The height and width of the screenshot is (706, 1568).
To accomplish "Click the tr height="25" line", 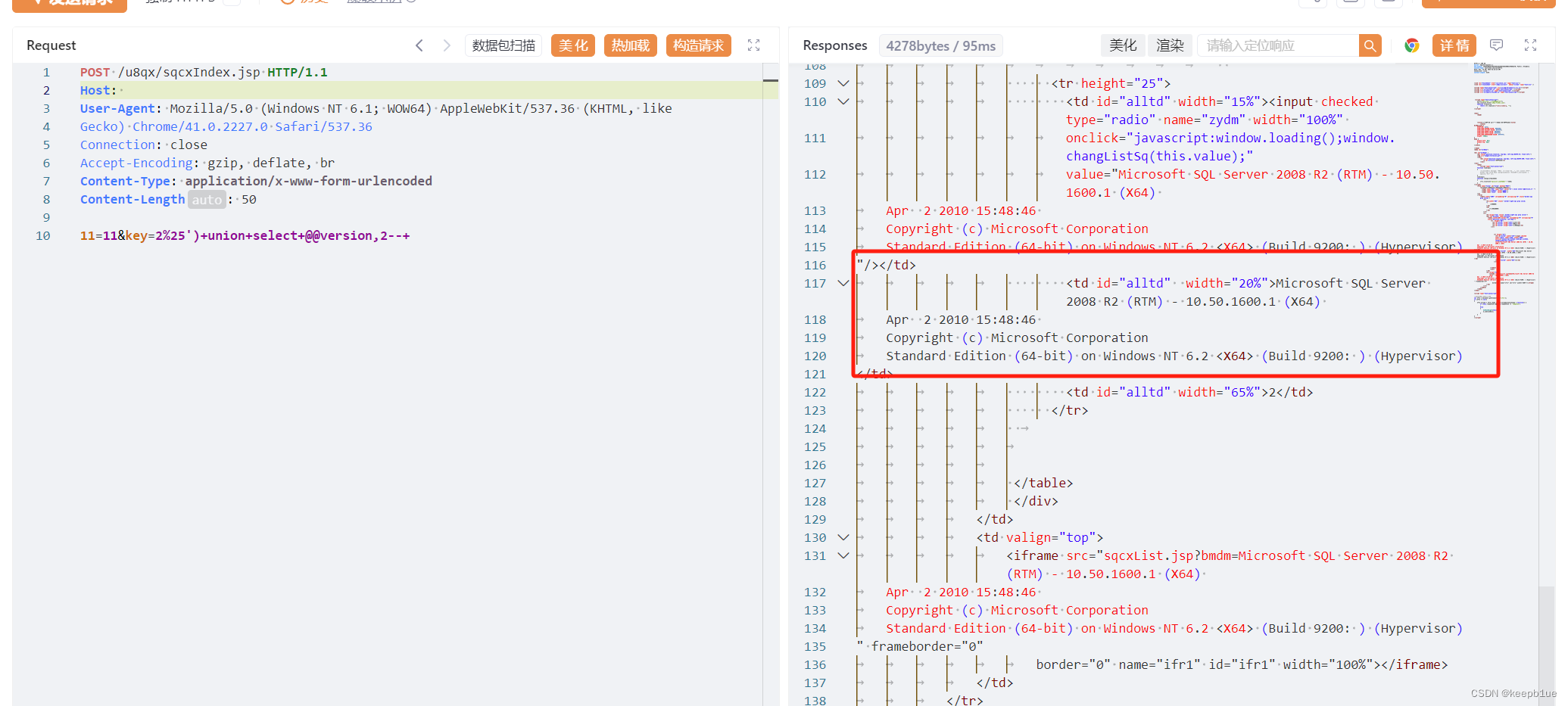I will point(1111,83).
